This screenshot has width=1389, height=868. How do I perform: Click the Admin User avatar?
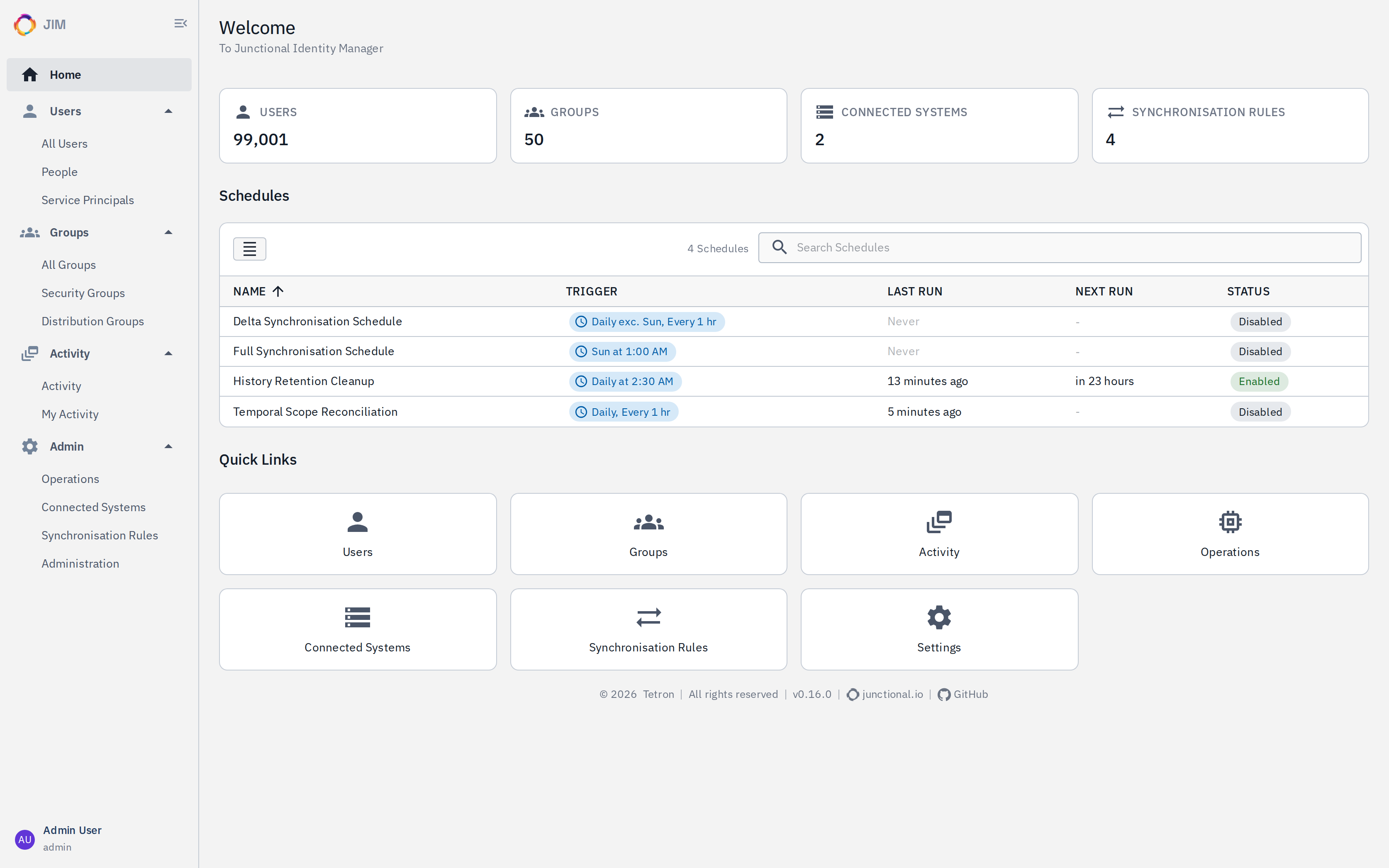(24, 839)
